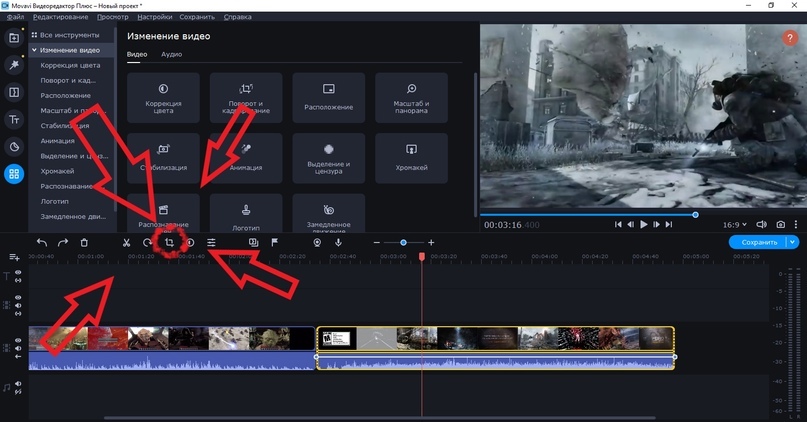807x422 pixels.
Task: Add a marker with the flag icon
Action: point(274,242)
